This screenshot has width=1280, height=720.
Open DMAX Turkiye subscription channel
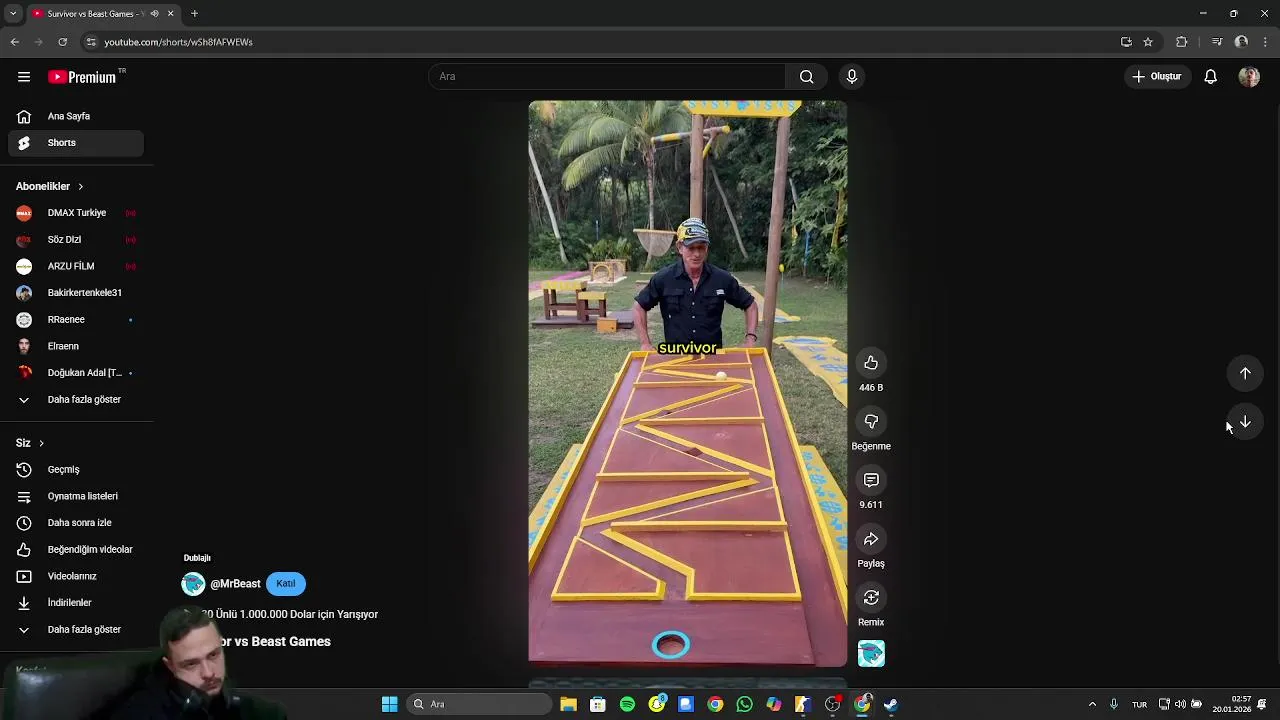pyautogui.click(x=76, y=213)
